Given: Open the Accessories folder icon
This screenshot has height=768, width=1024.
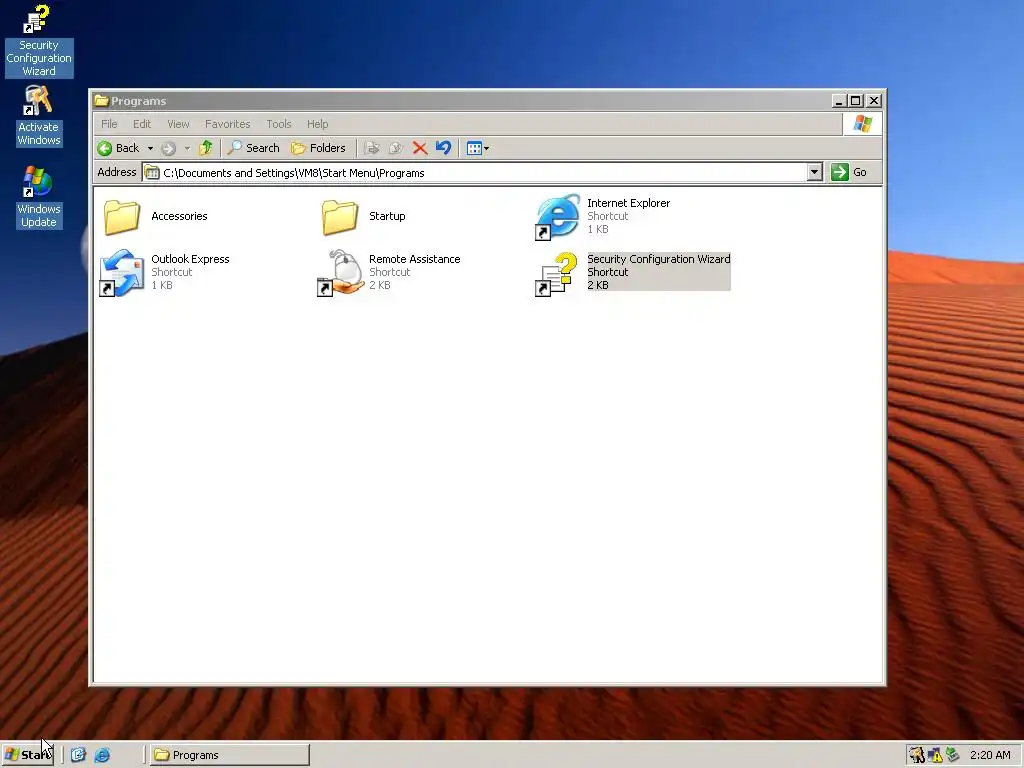Looking at the screenshot, I should pos(121,217).
